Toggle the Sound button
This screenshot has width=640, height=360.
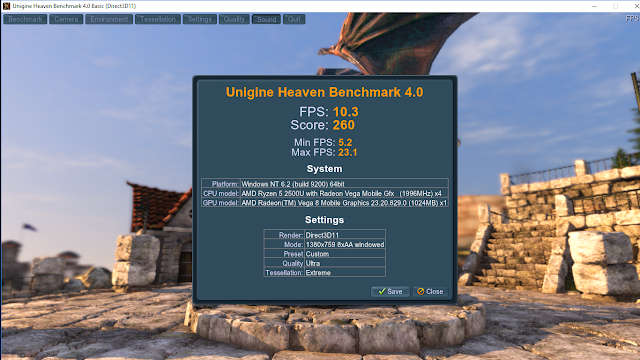click(x=267, y=19)
